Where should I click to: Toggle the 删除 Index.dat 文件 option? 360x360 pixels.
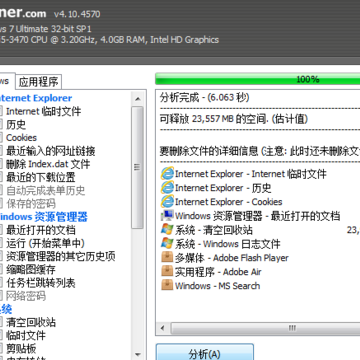[x=1, y=164]
